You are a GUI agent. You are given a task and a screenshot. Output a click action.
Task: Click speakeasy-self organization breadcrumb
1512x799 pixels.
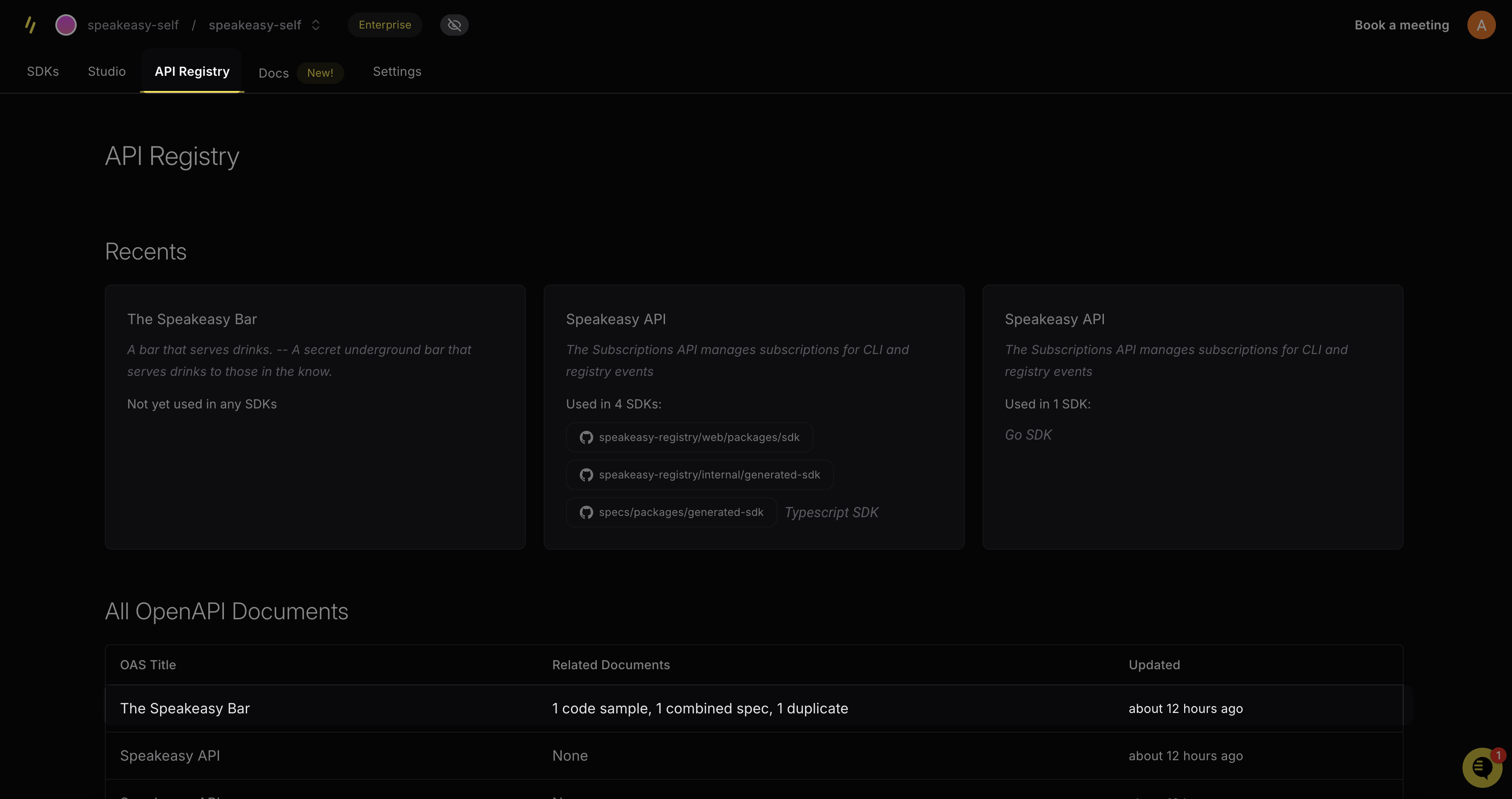click(x=132, y=25)
